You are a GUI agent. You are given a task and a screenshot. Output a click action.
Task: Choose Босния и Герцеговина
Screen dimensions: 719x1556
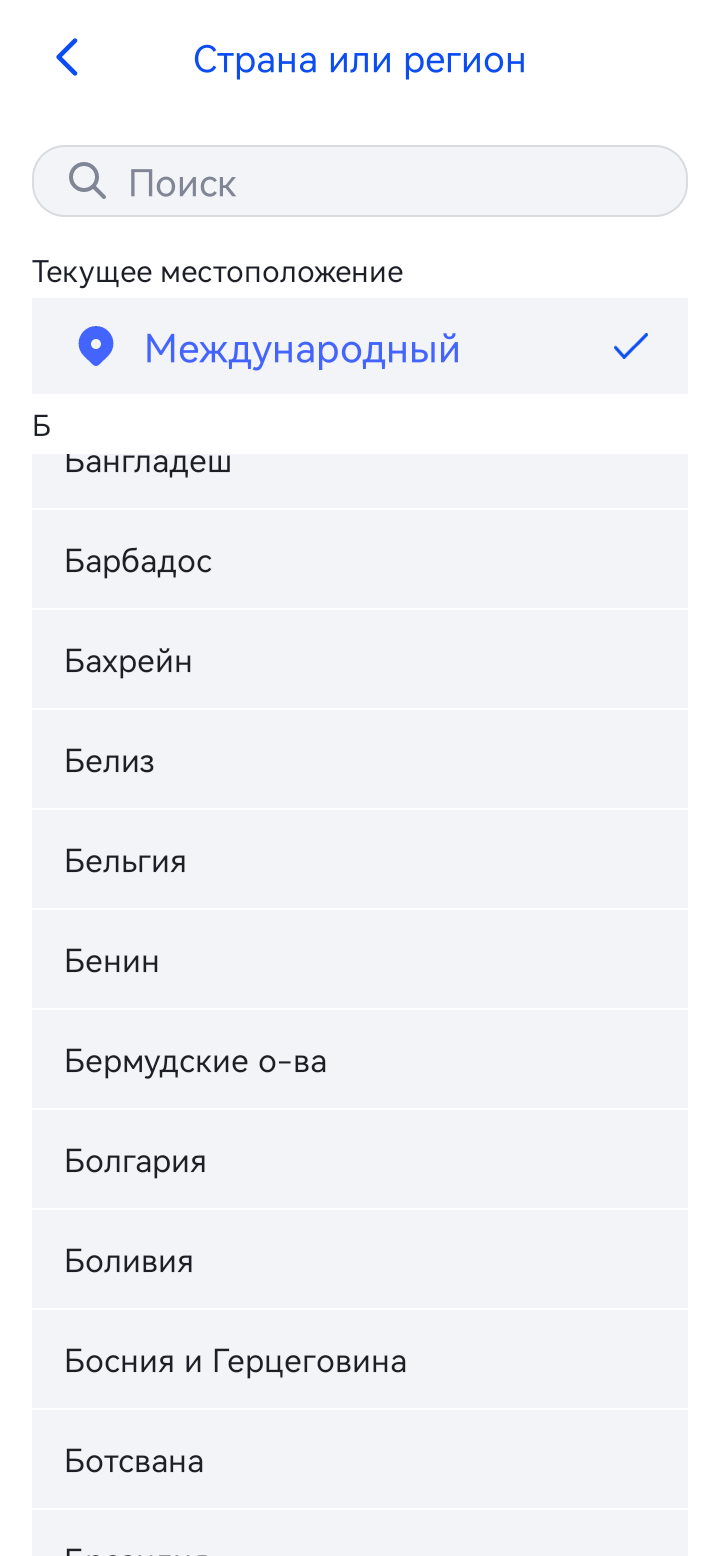(360, 1360)
